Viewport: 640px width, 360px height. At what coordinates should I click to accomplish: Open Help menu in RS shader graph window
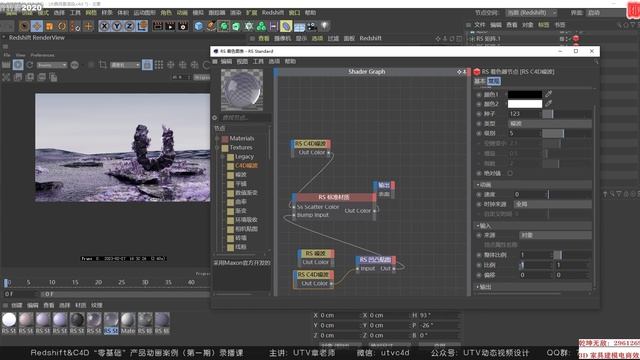point(290,61)
